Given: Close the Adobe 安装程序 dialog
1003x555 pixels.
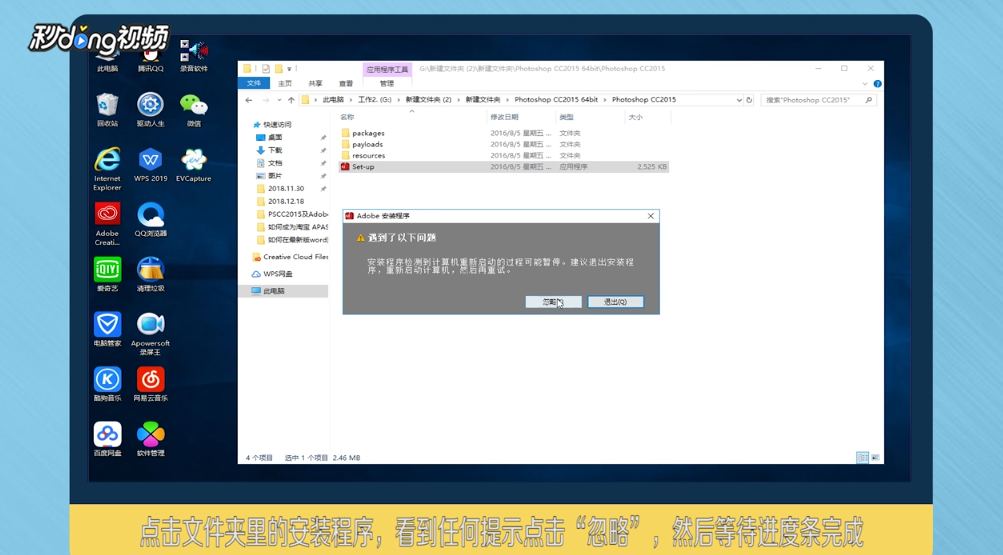Looking at the screenshot, I should 651,216.
